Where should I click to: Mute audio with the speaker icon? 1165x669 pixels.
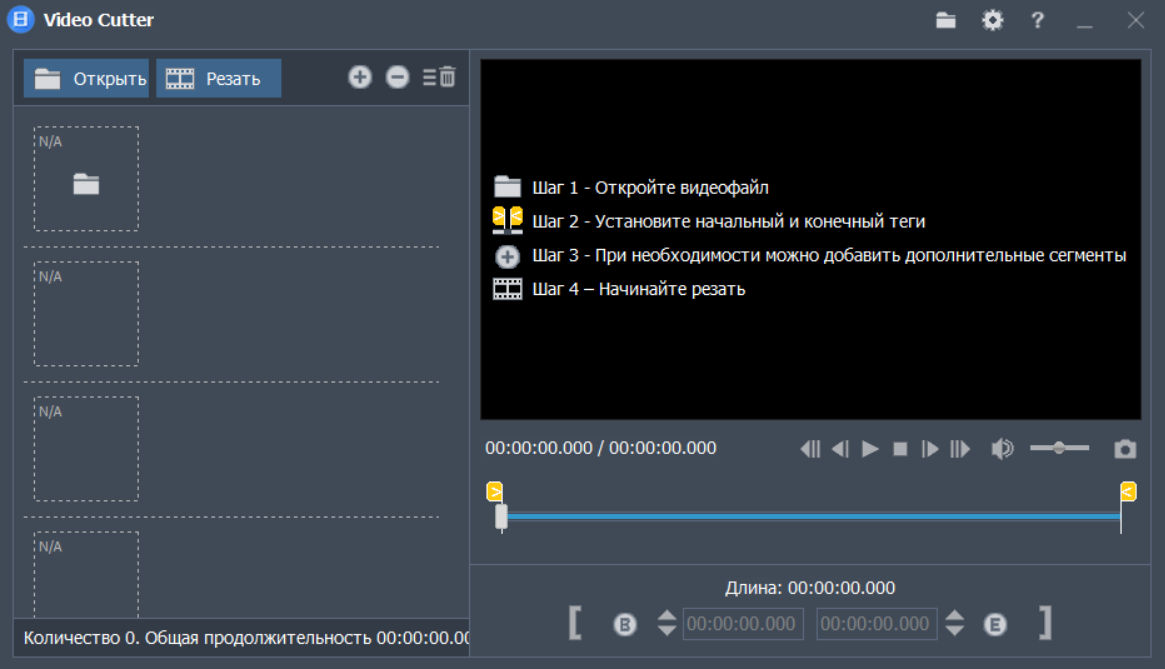[x=1001, y=449]
